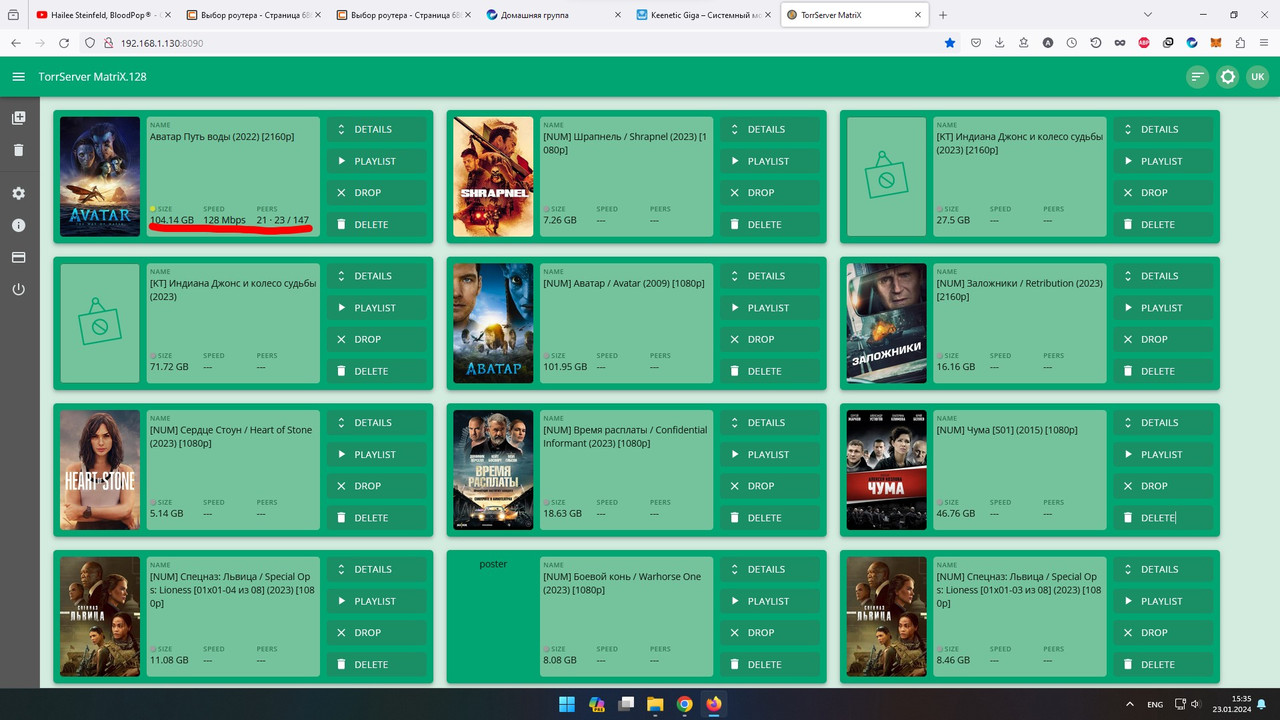Image resolution: width=1280 pixels, height=720 pixels.
Task: Delete the Lioness [01x01-03] torrent
Action: coord(1163,664)
